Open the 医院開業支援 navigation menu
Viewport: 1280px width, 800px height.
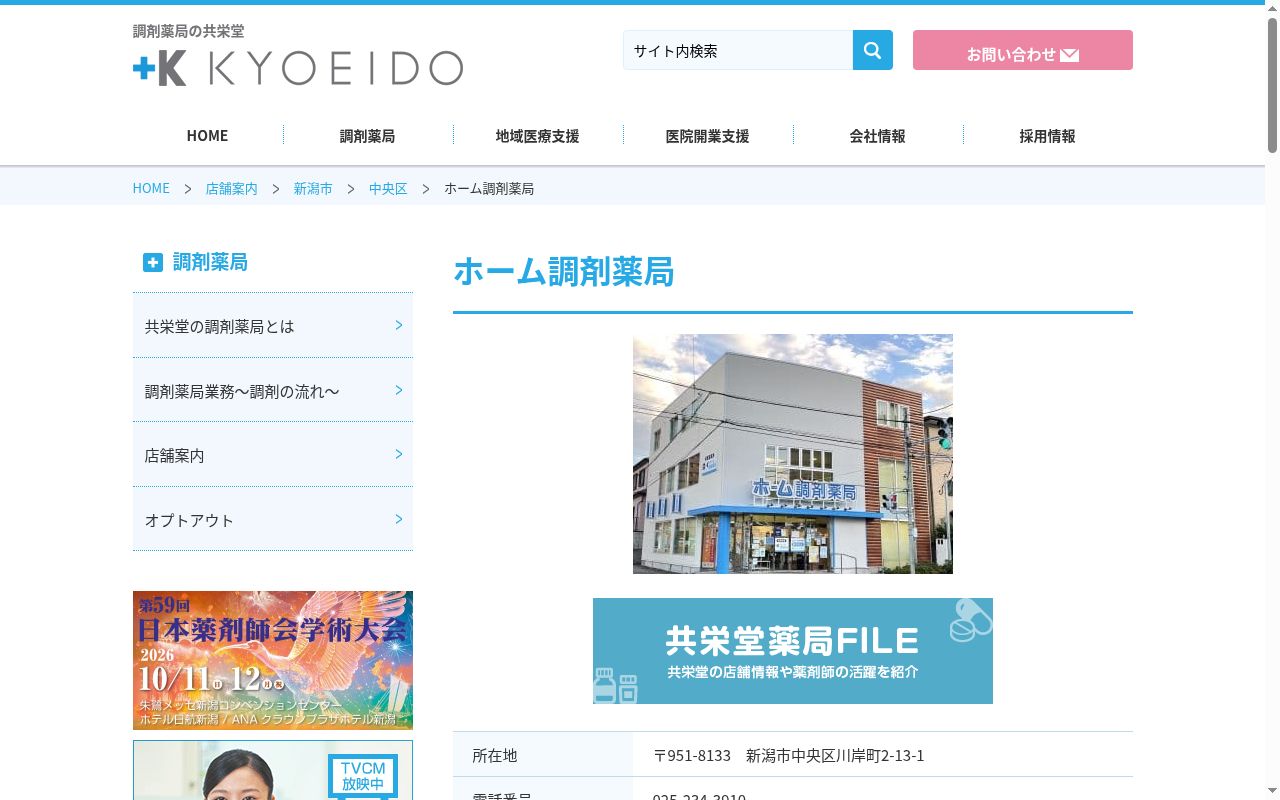tap(707, 135)
